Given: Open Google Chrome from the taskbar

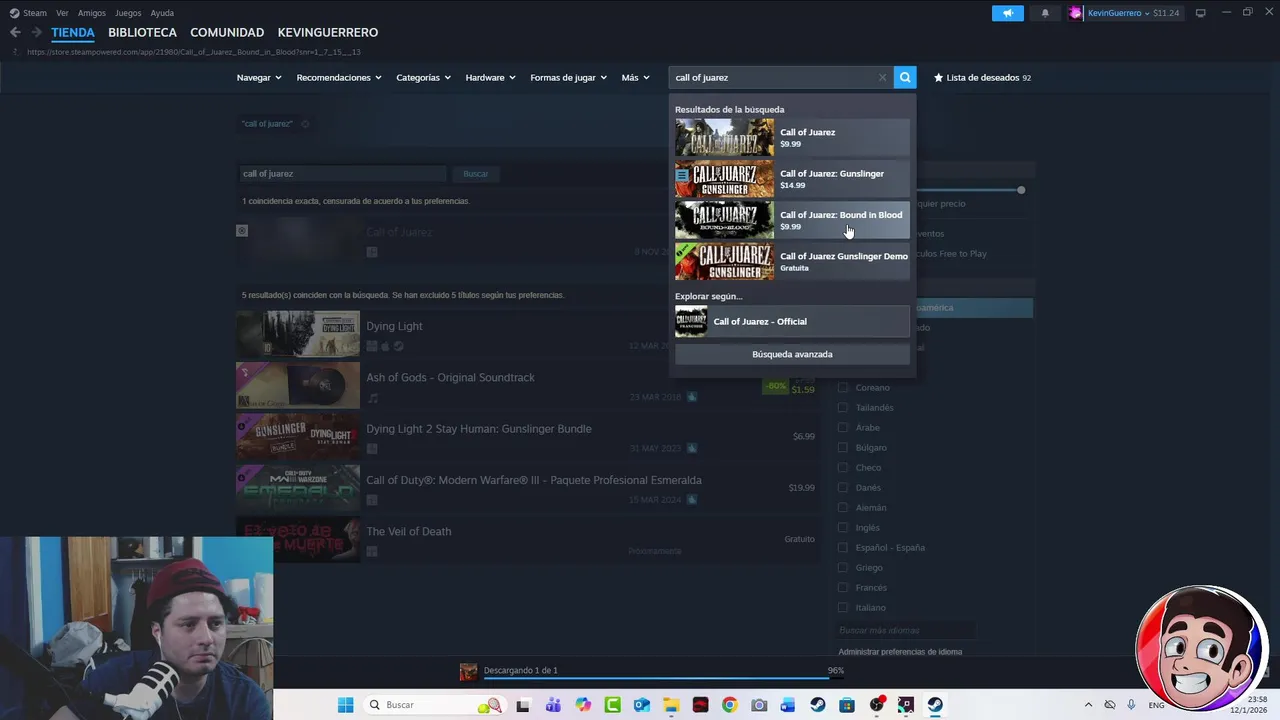Looking at the screenshot, I should click(x=729, y=705).
